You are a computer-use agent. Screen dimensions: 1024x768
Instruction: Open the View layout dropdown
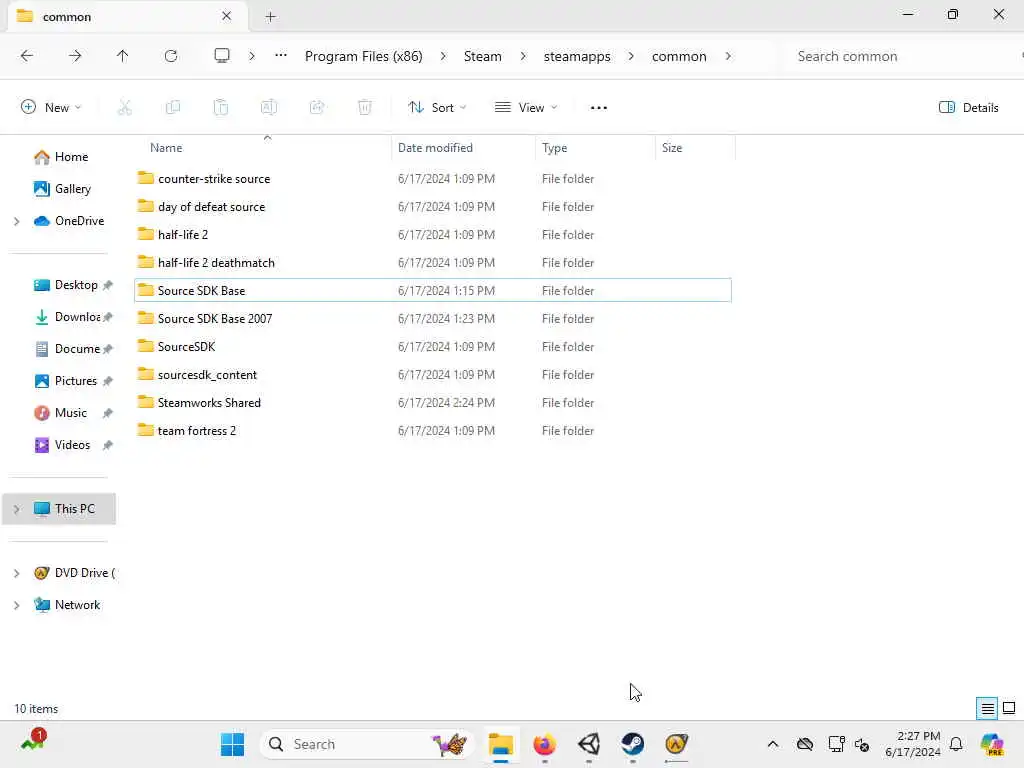click(526, 108)
